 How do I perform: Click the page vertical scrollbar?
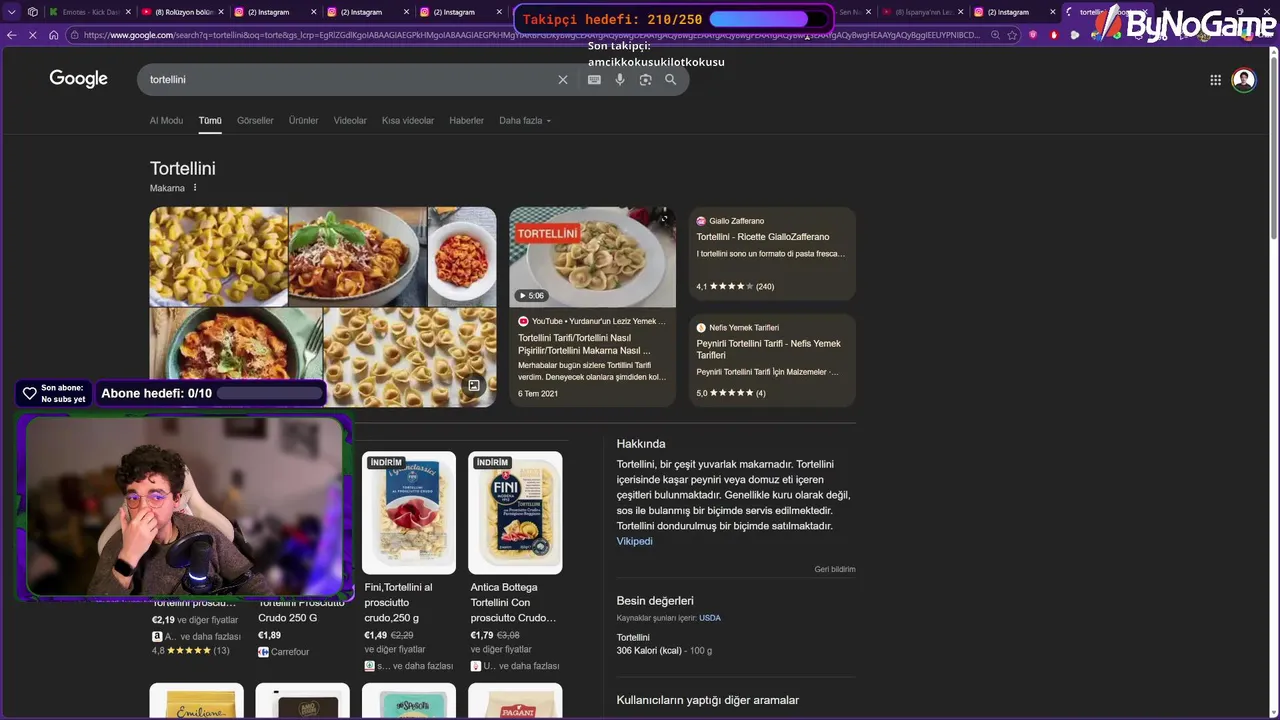point(1274,150)
